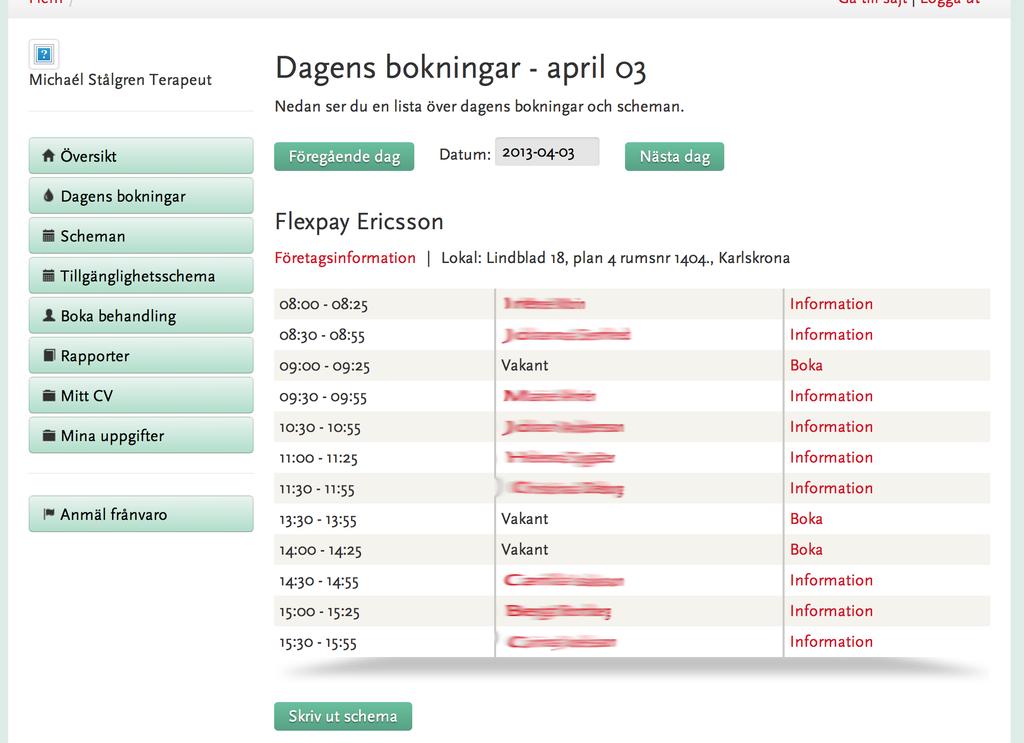Click the Dagens bokningar - april 03 heading

pos(460,69)
